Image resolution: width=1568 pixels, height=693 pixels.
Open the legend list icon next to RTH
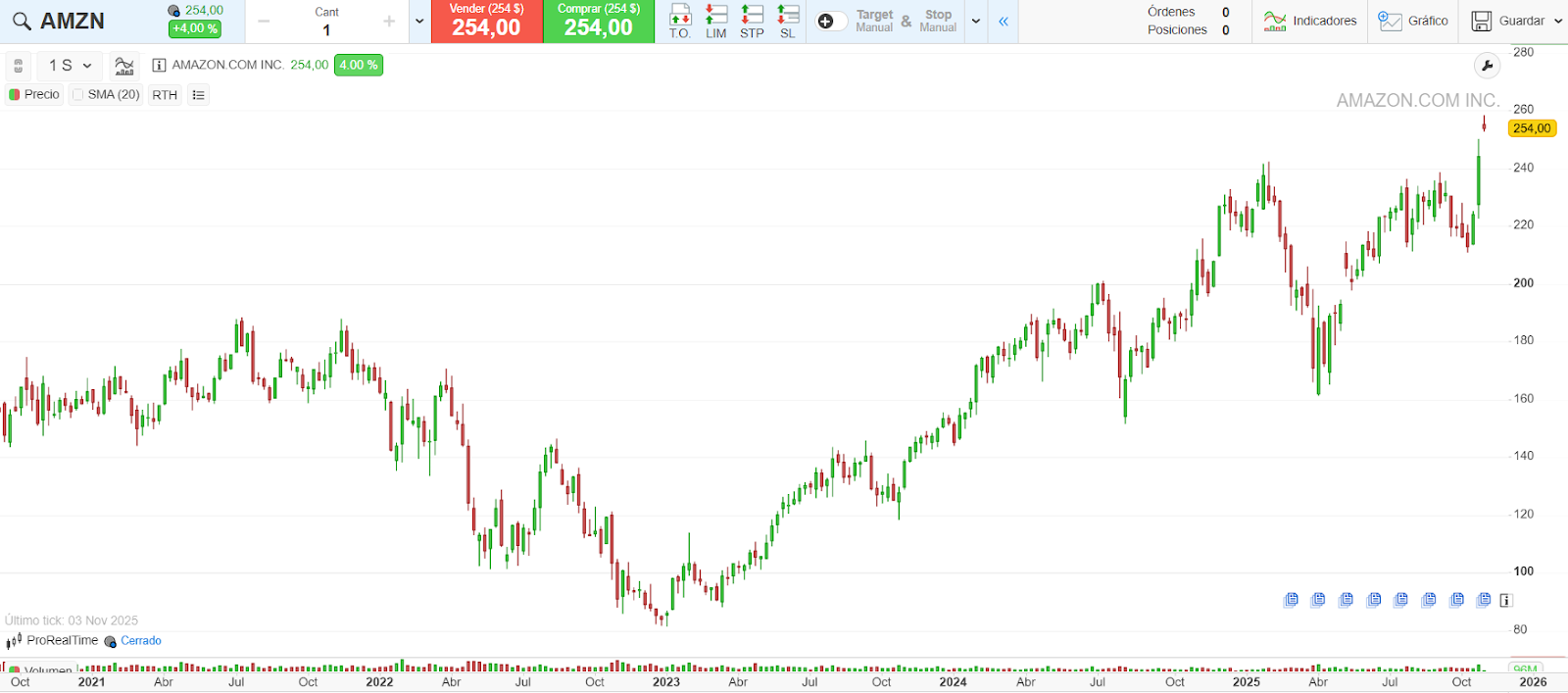tap(199, 95)
